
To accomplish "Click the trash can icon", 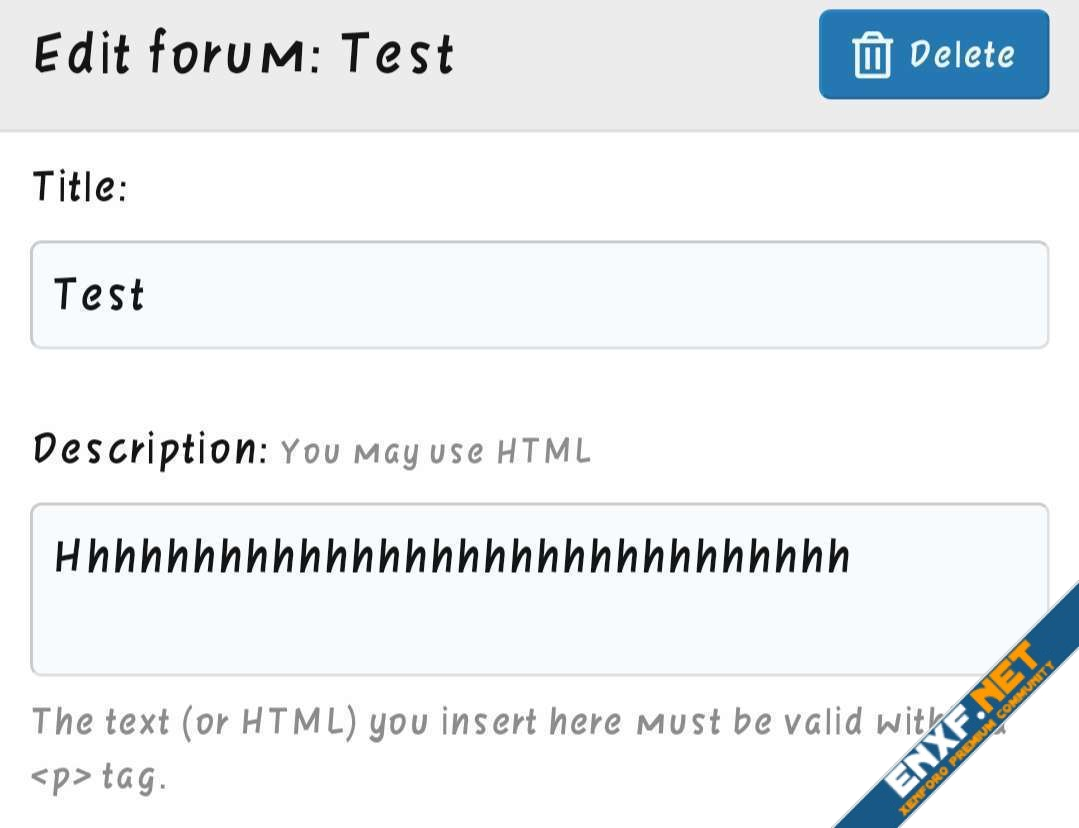I will coord(872,54).
